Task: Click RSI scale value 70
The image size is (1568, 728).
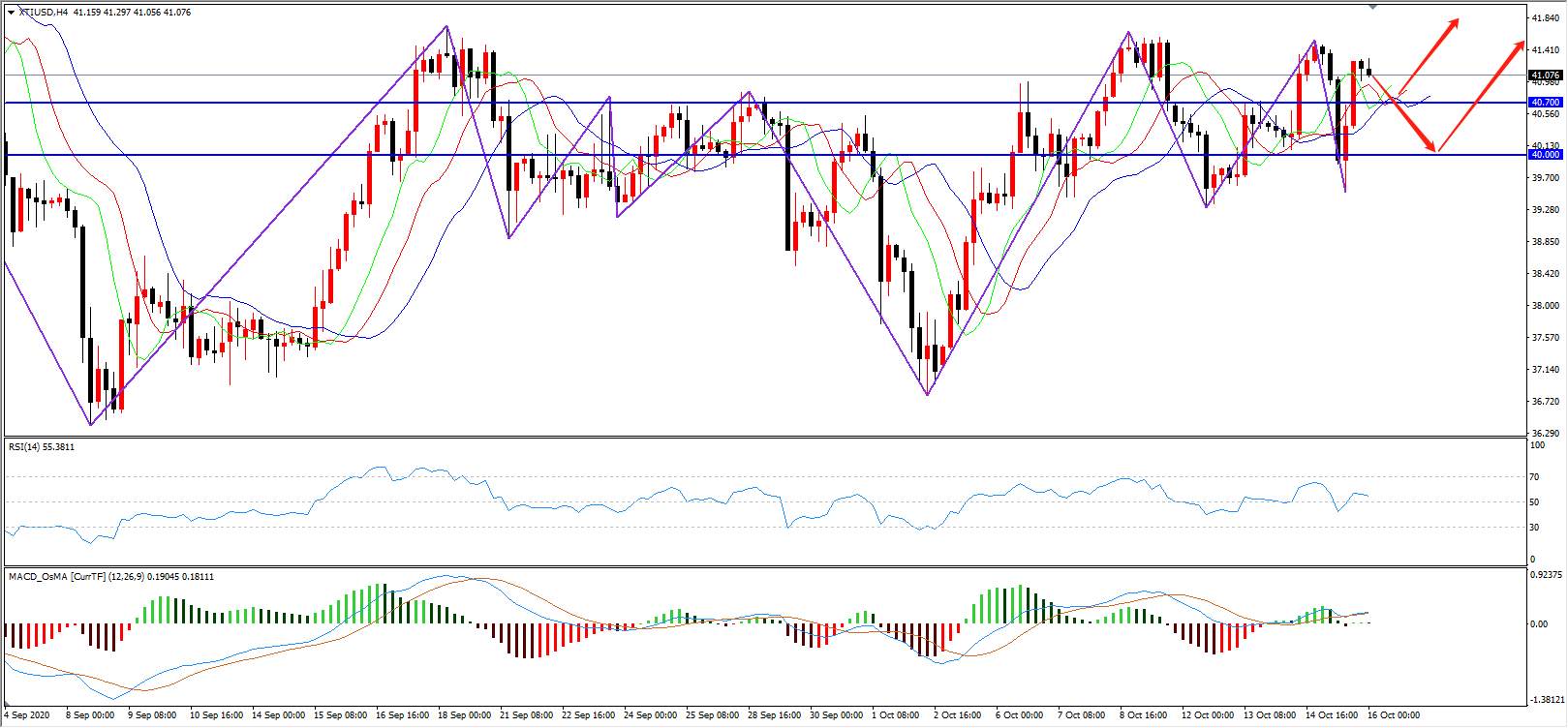Action: (x=1535, y=477)
